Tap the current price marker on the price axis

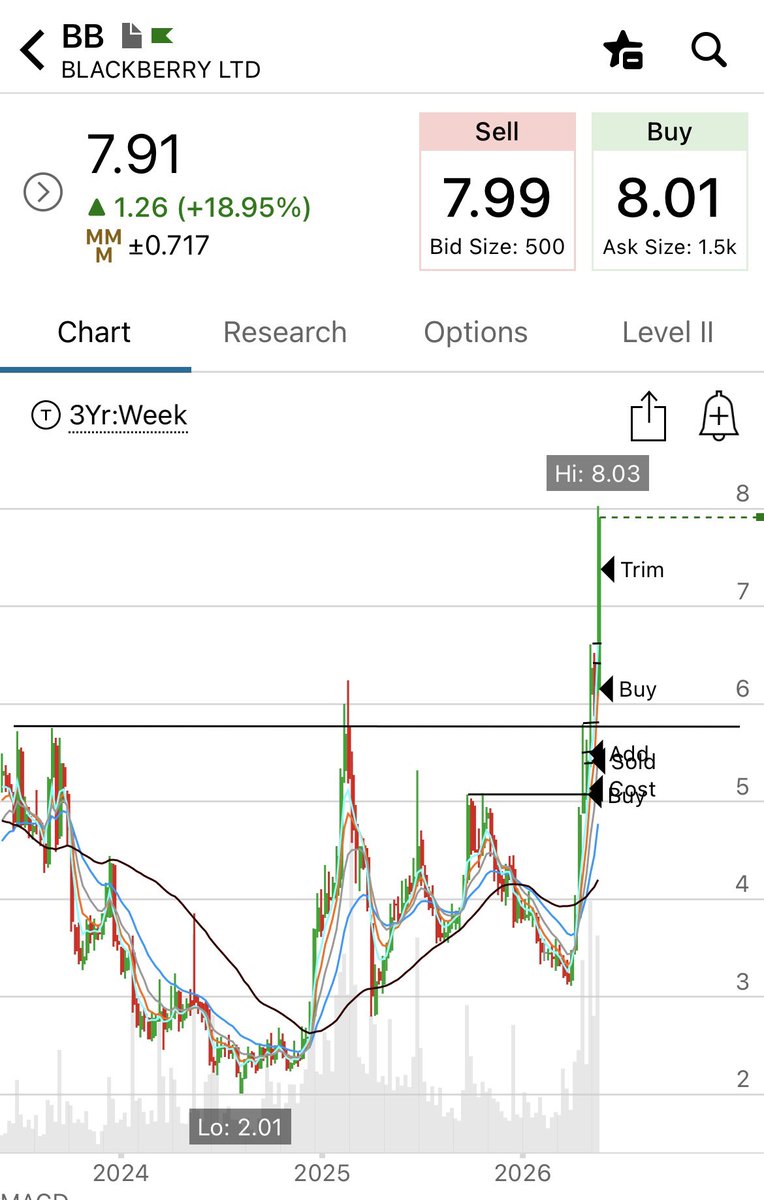(x=758, y=517)
